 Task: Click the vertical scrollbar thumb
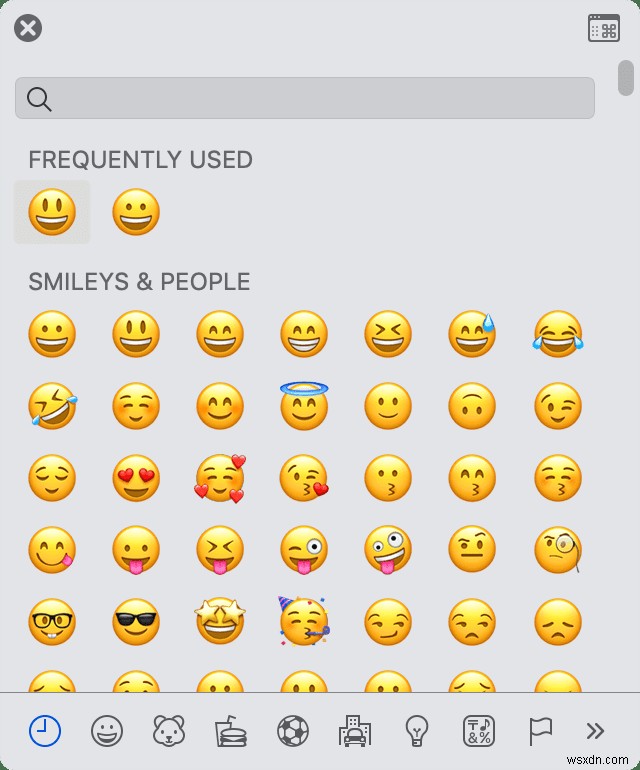pyautogui.click(x=626, y=78)
